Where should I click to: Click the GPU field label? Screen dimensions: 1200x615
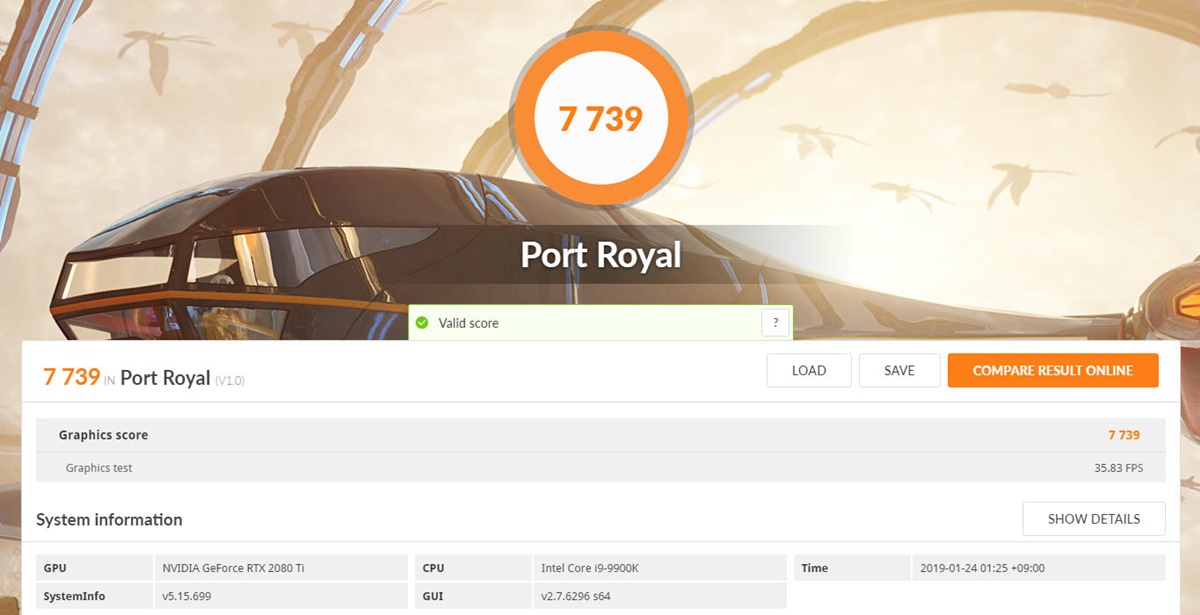(55, 568)
